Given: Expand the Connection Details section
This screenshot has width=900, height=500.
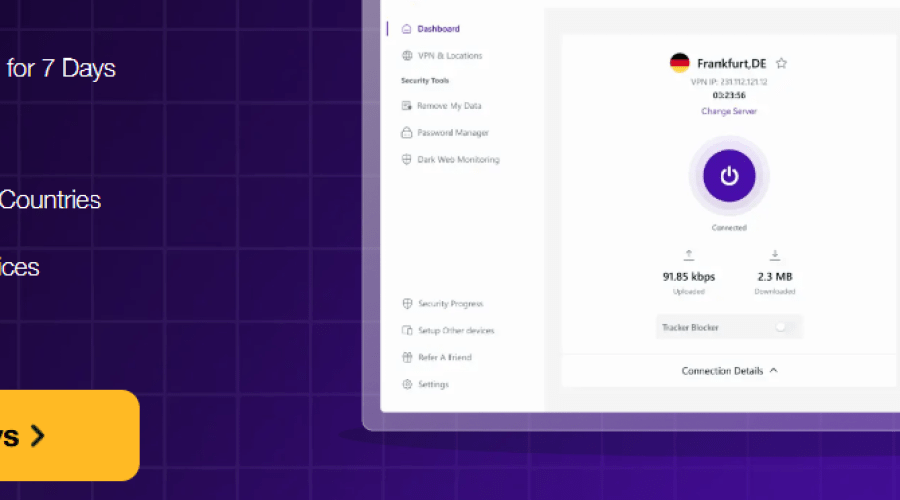Looking at the screenshot, I should click(729, 371).
